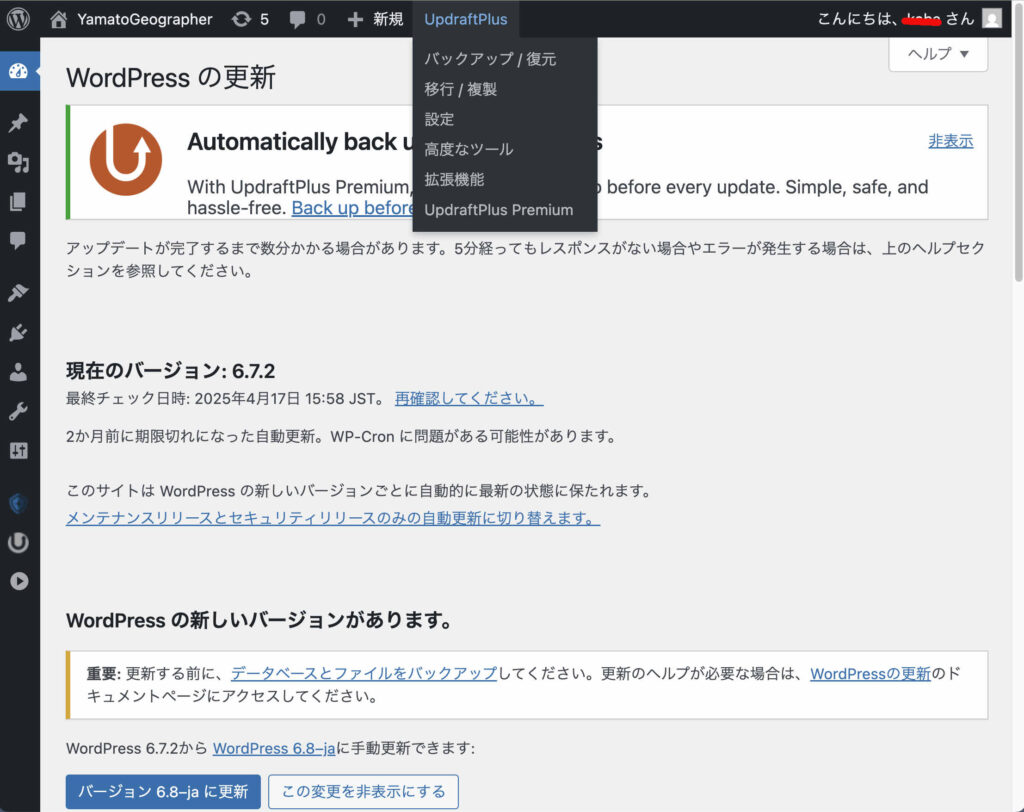
Task: Open the Settings sliders sidebar icon
Action: point(18,450)
